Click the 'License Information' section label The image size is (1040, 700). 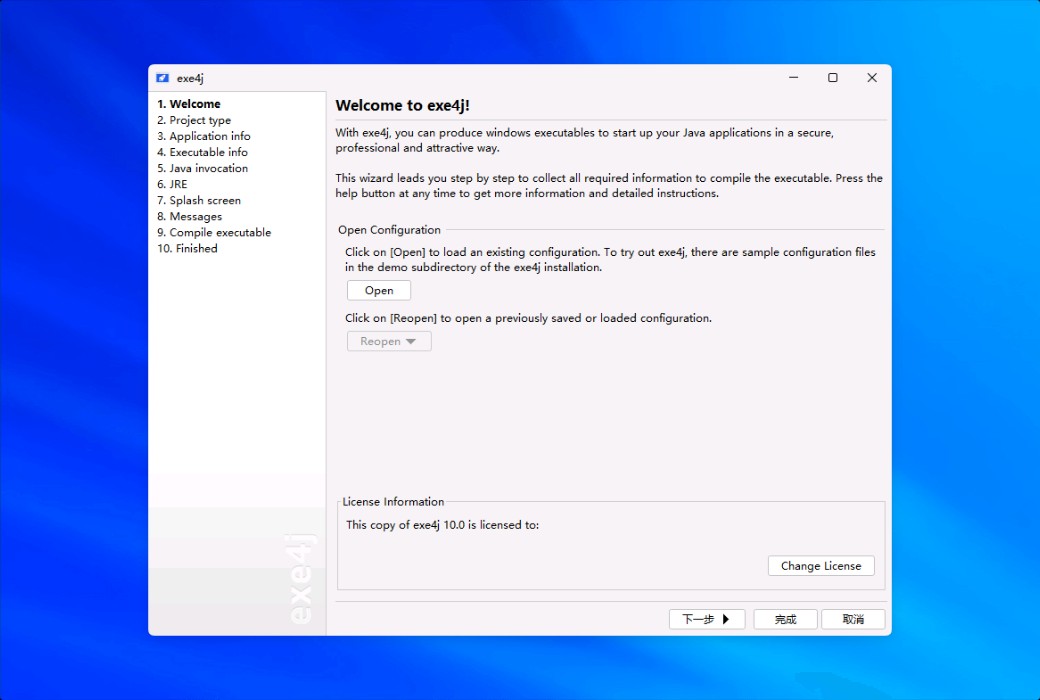(x=393, y=502)
